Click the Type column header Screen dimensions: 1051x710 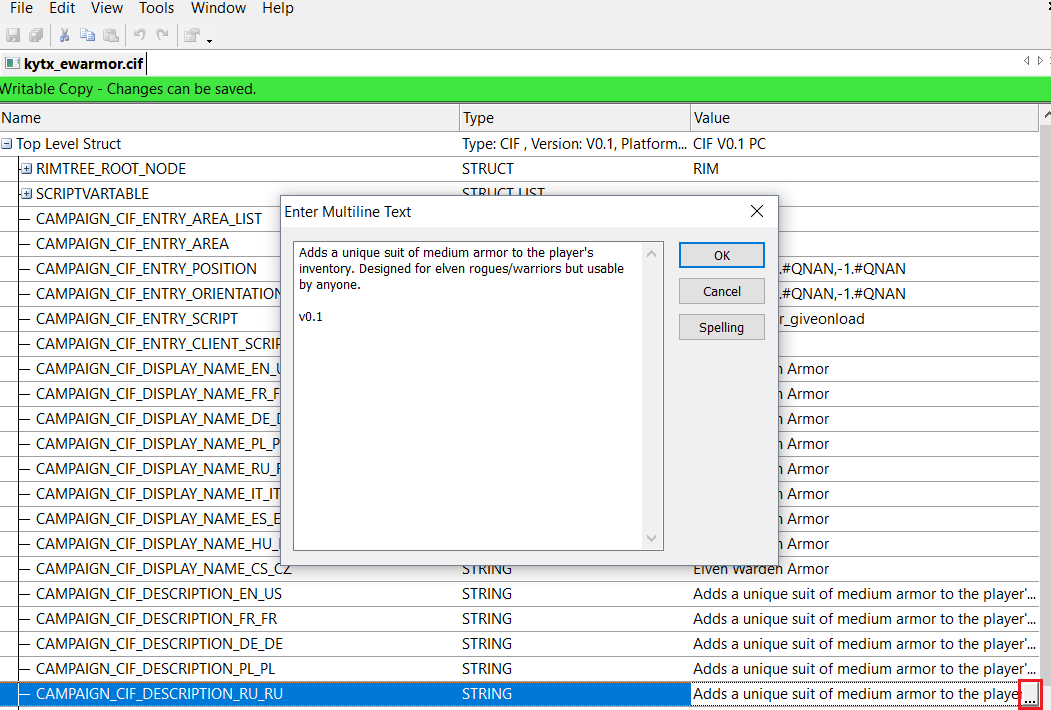pyautogui.click(x=575, y=118)
